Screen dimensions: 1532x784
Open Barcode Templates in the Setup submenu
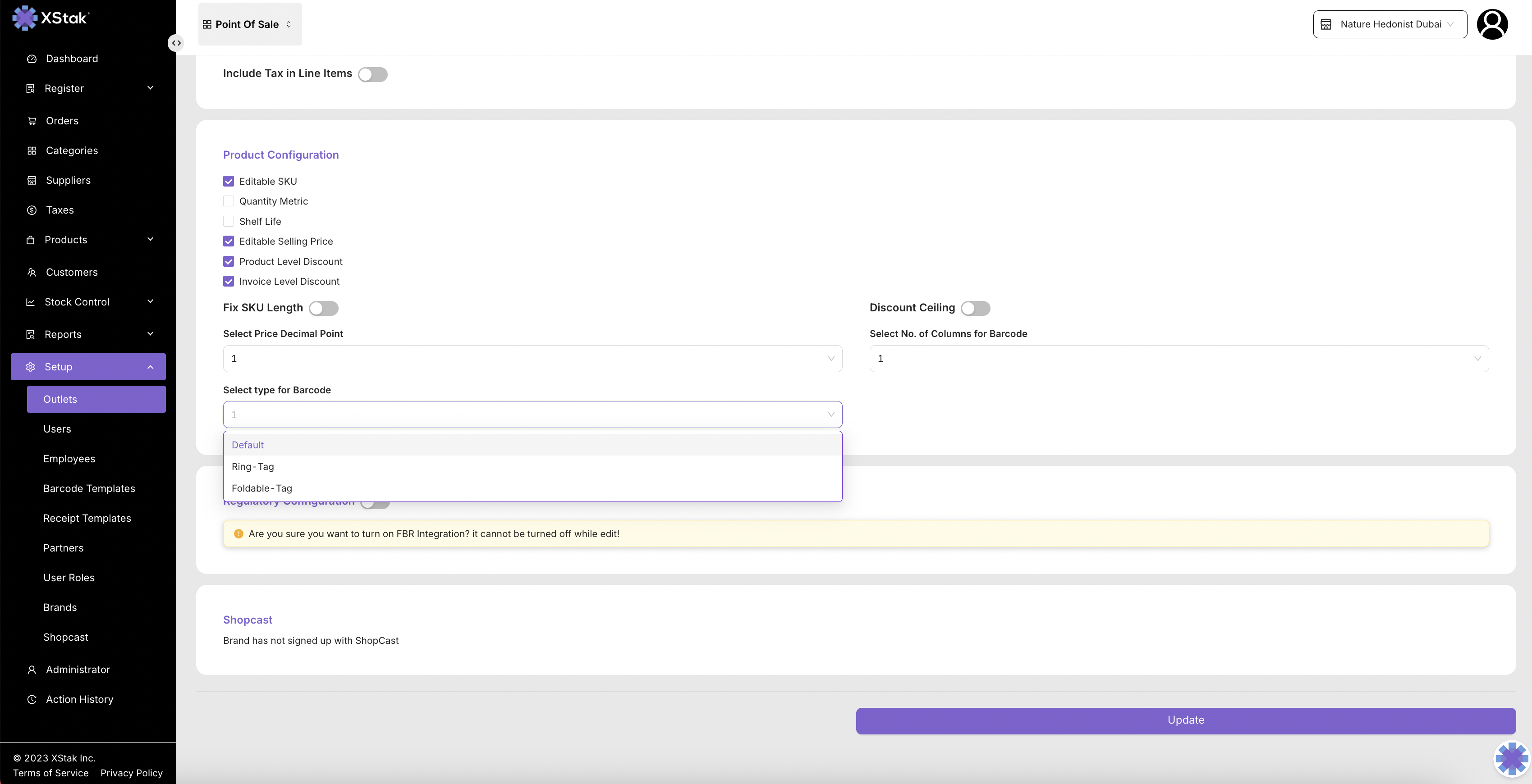[x=89, y=488]
